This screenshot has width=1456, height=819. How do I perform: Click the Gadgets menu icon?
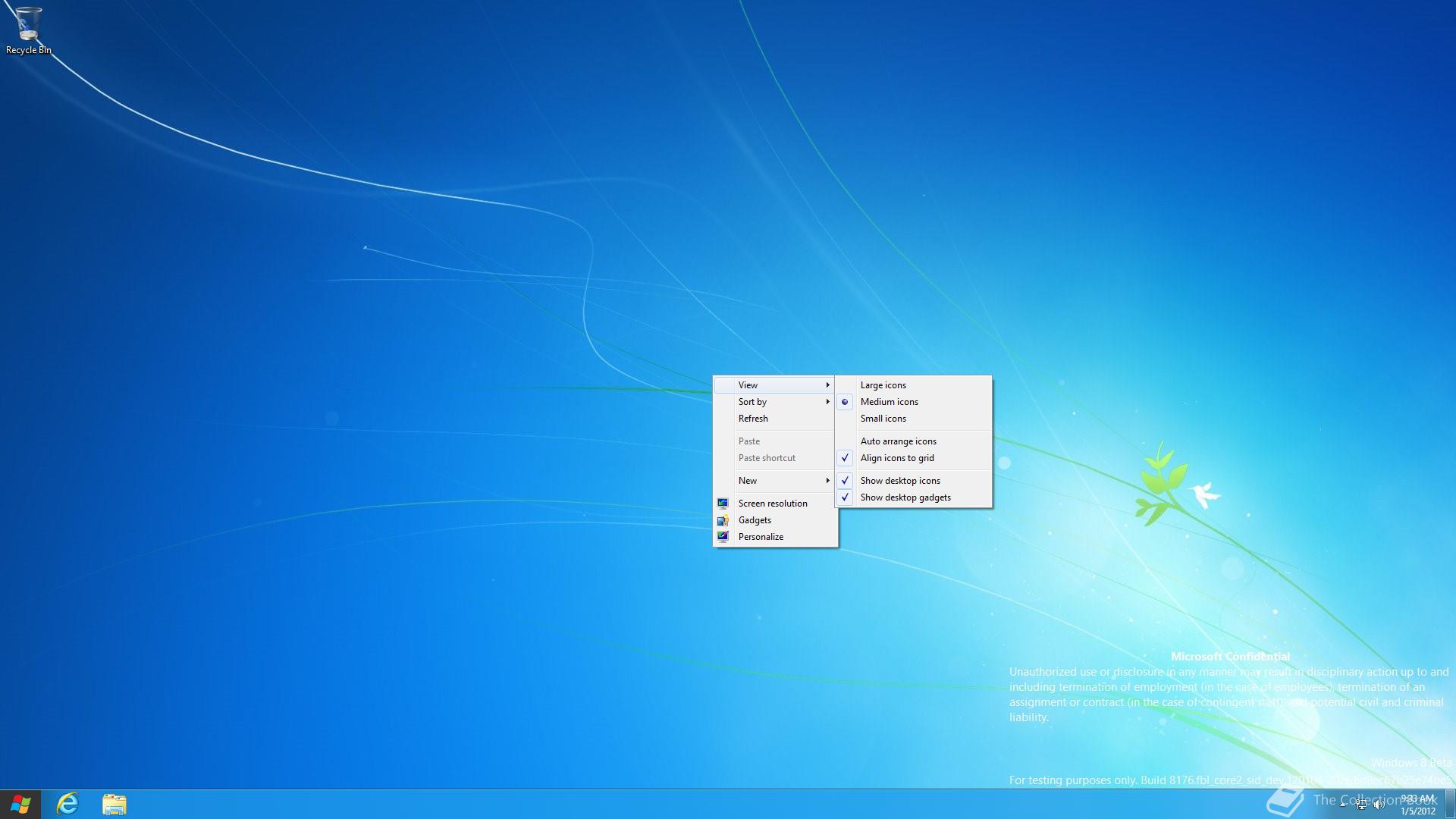[723, 520]
